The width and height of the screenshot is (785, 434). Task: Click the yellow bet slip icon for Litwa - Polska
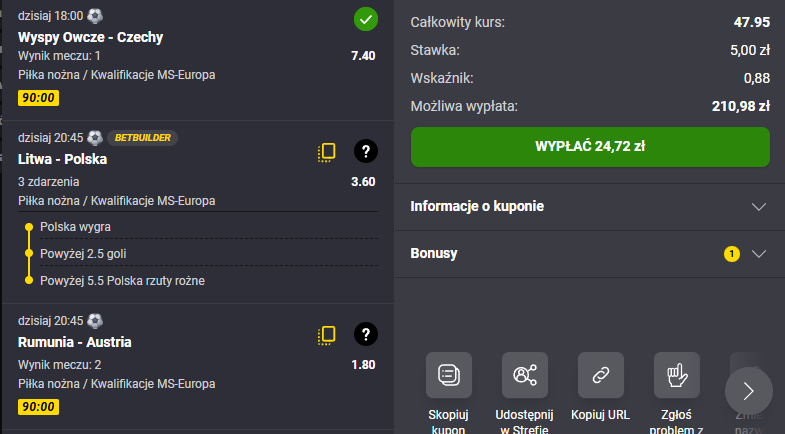(326, 152)
